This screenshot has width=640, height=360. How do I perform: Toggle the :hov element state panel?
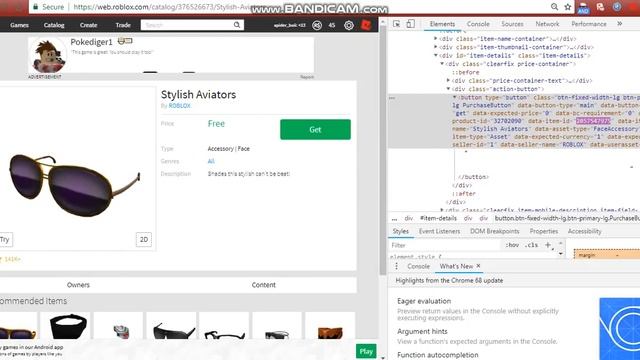point(512,245)
